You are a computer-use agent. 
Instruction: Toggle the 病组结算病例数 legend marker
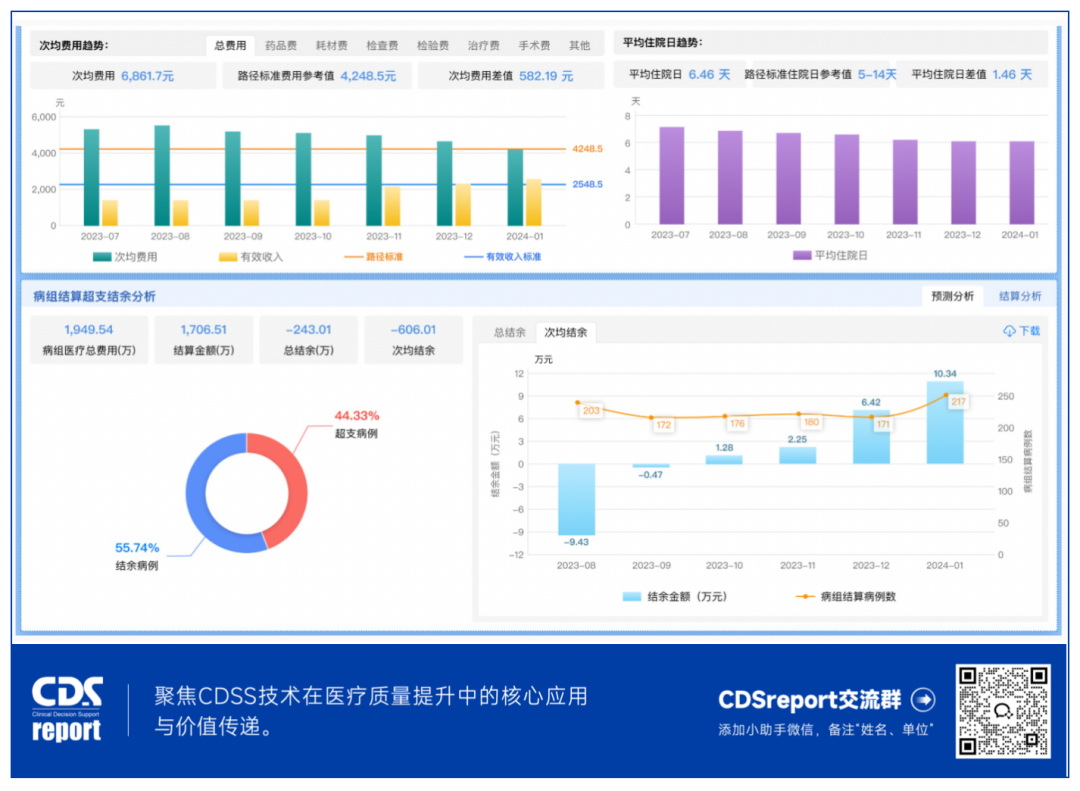pos(804,597)
